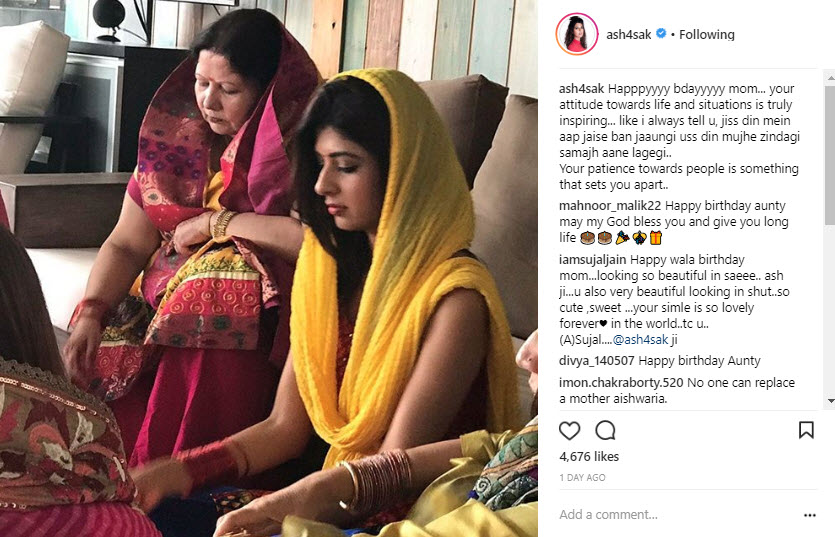
Task: Click the 1 DAY AGO timestamp
Action: (582, 478)
